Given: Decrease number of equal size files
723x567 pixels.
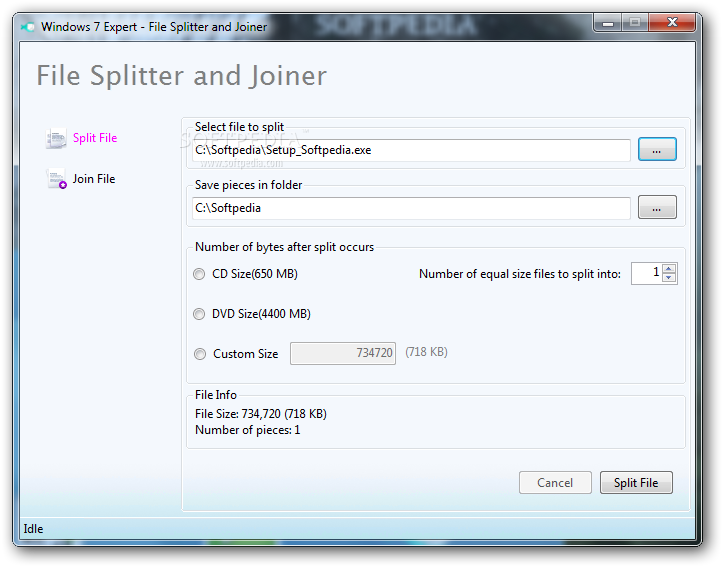Looking at the screenshot, I should pos(669,278).
